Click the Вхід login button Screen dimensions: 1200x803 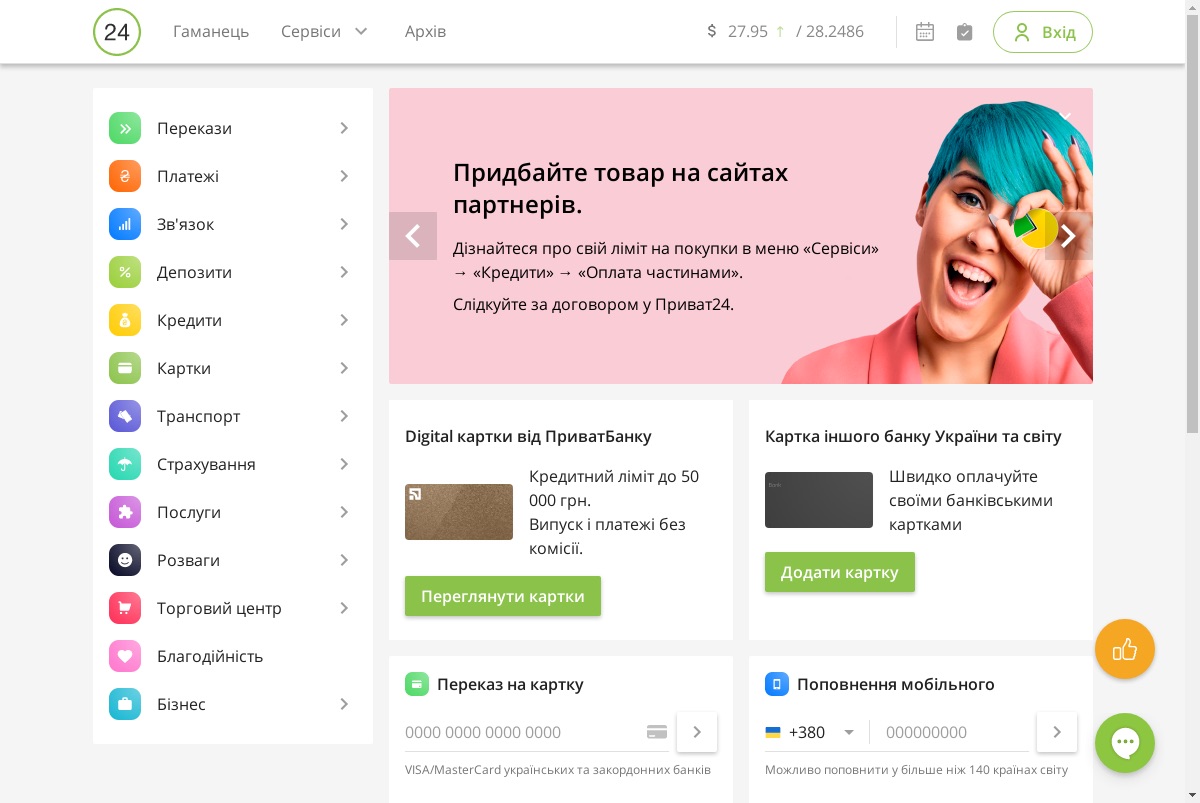pyautogui.click(x=1043, y=32)
